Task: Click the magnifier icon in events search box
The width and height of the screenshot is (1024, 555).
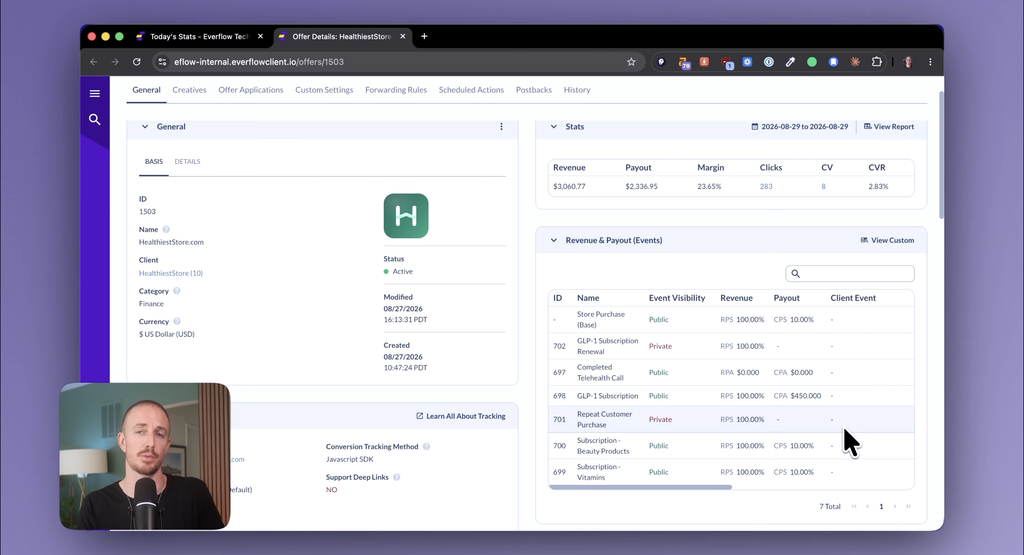Action: pos(795,274)
